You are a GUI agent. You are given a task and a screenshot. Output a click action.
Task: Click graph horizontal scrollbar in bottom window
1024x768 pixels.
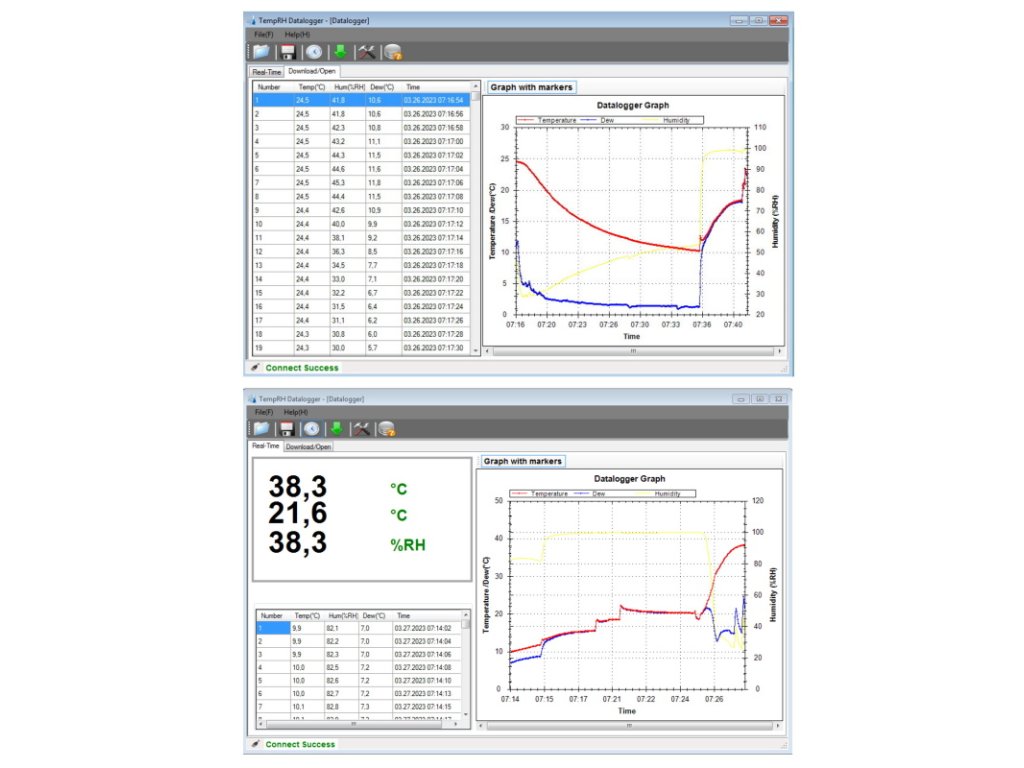click(x=629, y=726)
